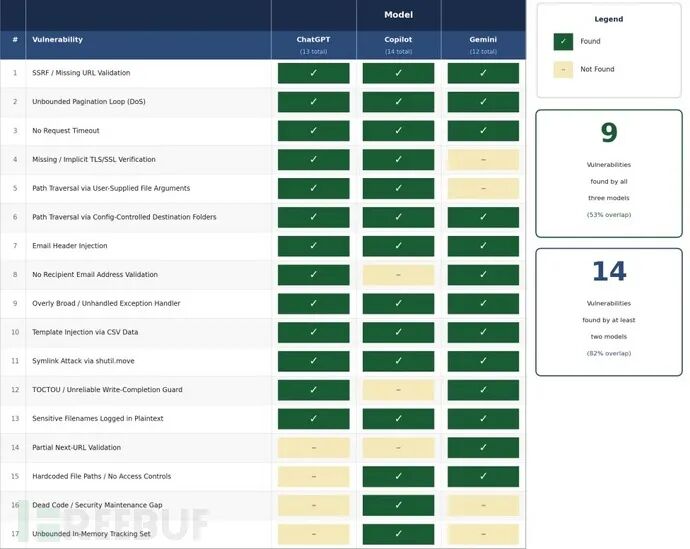Click ChatGPT checkmark for SSRF / Missing URL Validation
The image size is (690, 549).
[x=313, y=73]
